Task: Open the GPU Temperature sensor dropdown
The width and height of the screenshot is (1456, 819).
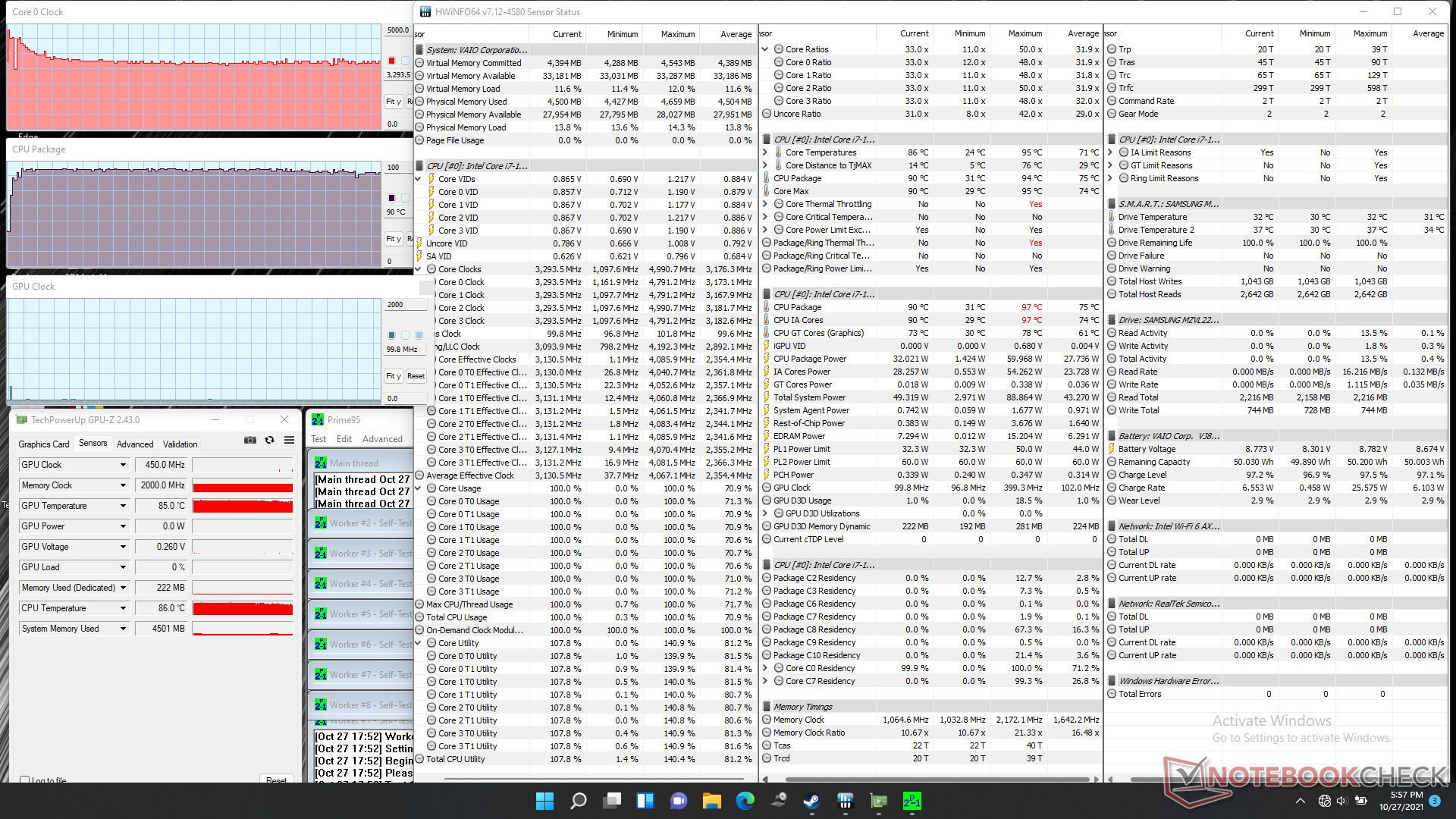Action: (x=123, y=506)
